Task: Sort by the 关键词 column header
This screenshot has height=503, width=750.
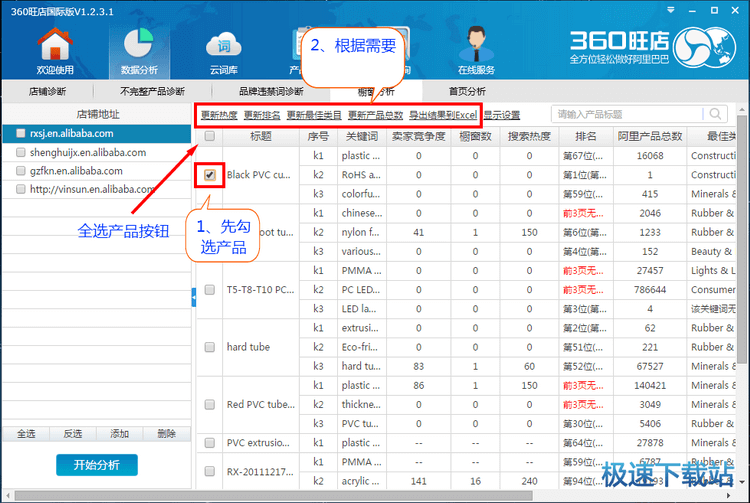Action: coord(362,136)
